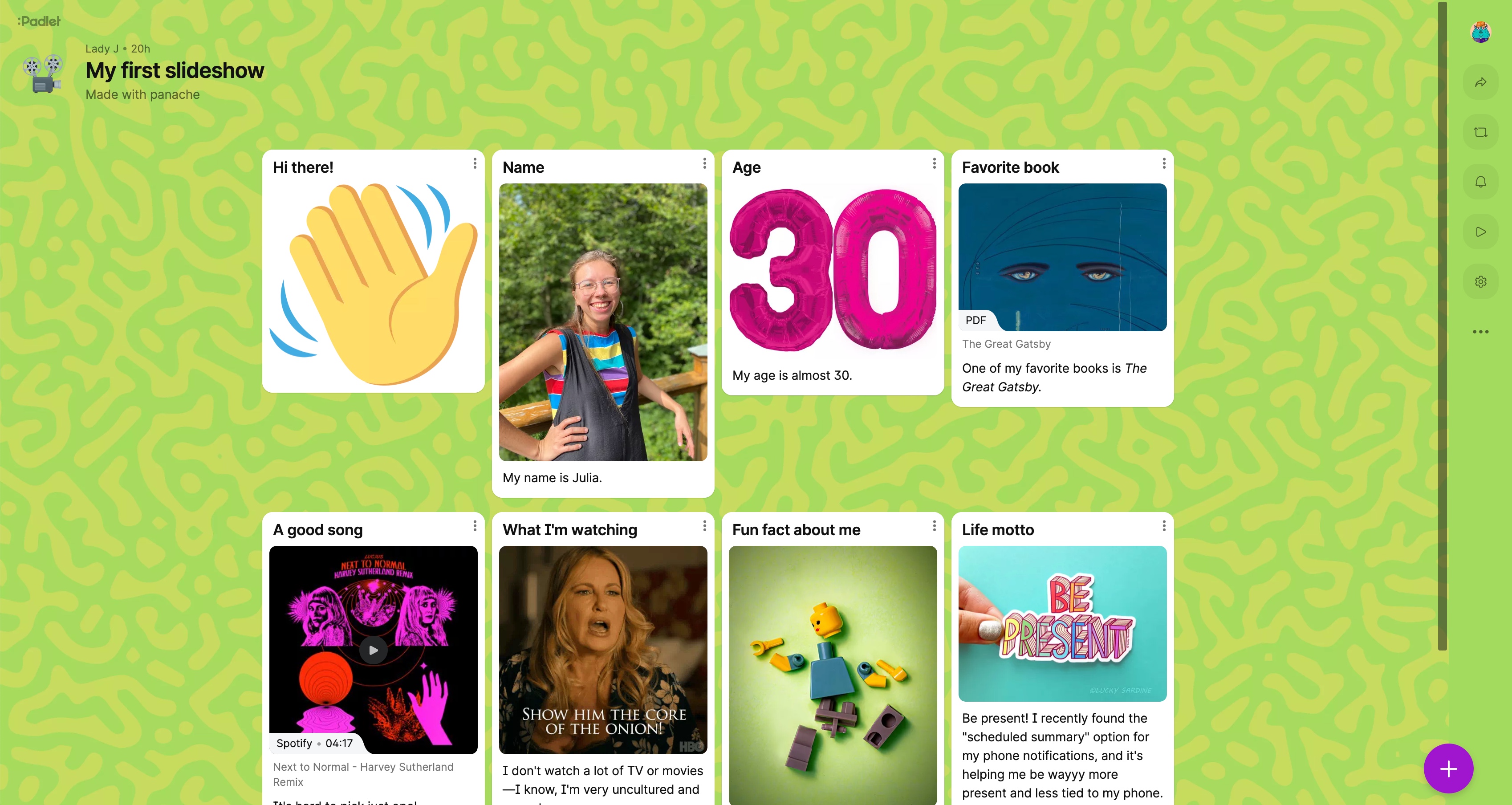Click the purple plus add post button
1512x805 pixels.
tap(1448, 768)
